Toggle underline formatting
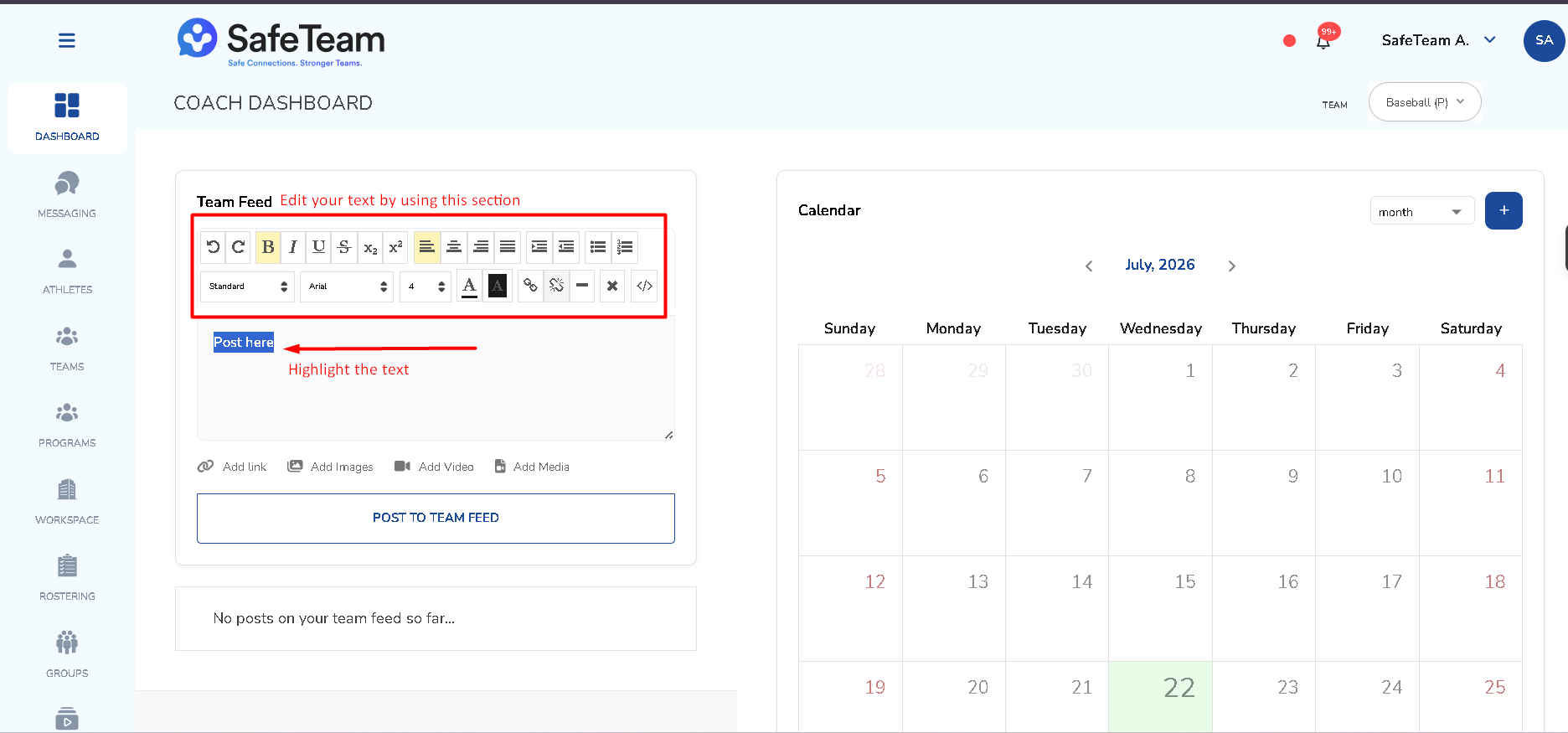 [x=319, y=246]
